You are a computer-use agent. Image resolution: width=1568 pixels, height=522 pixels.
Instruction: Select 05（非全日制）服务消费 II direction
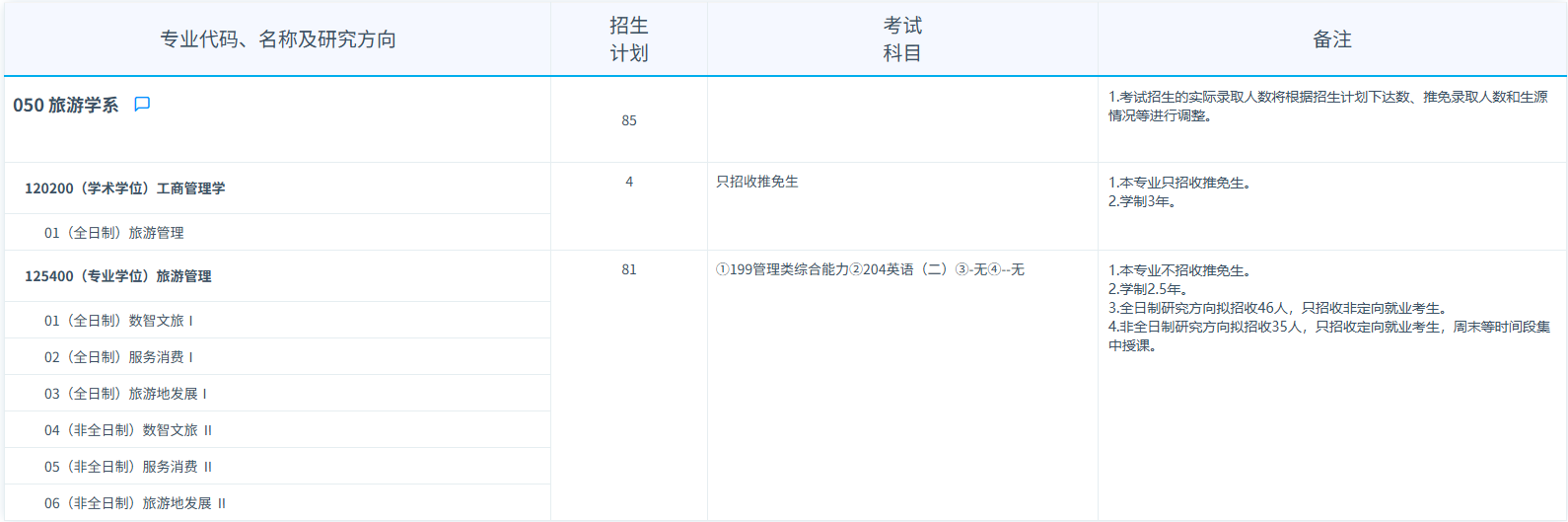pyautogui.click(x=128, y=467)
